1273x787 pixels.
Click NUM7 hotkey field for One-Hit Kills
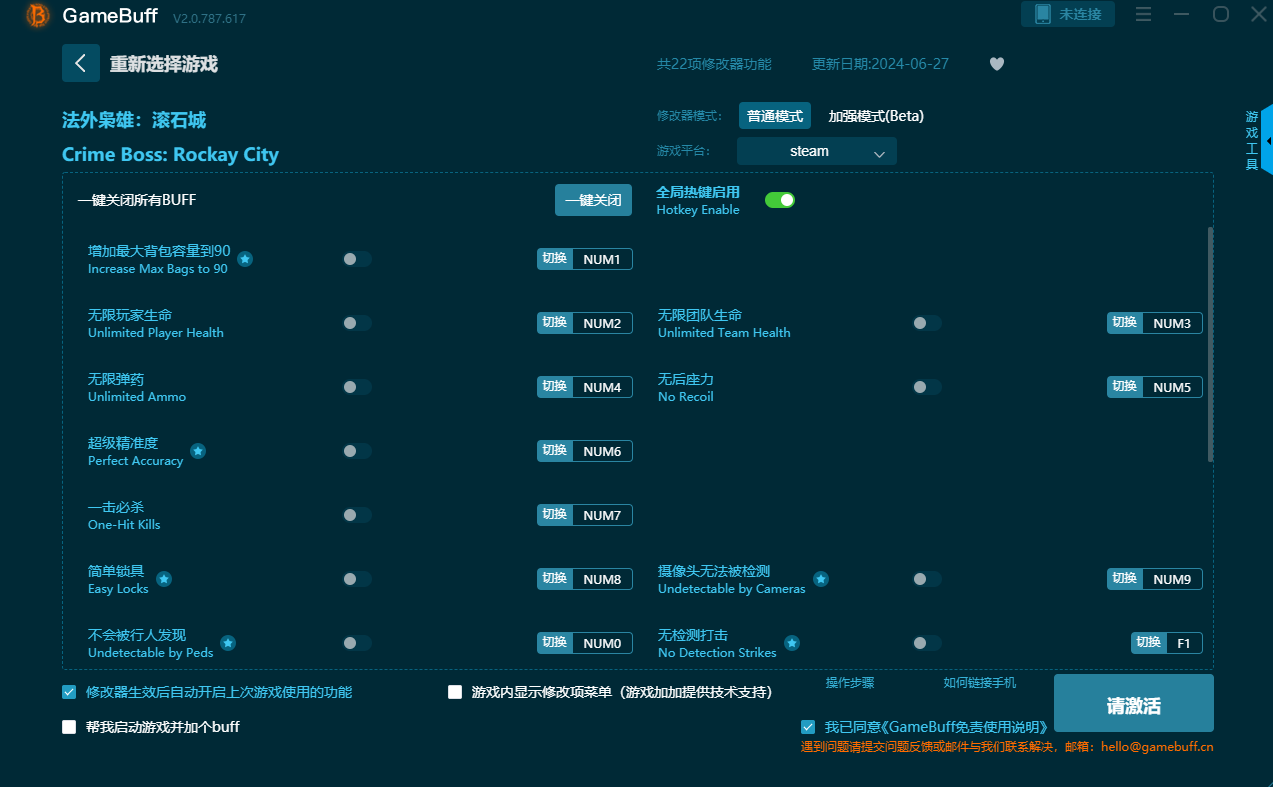pyautogui.click(x=602, y=515)
